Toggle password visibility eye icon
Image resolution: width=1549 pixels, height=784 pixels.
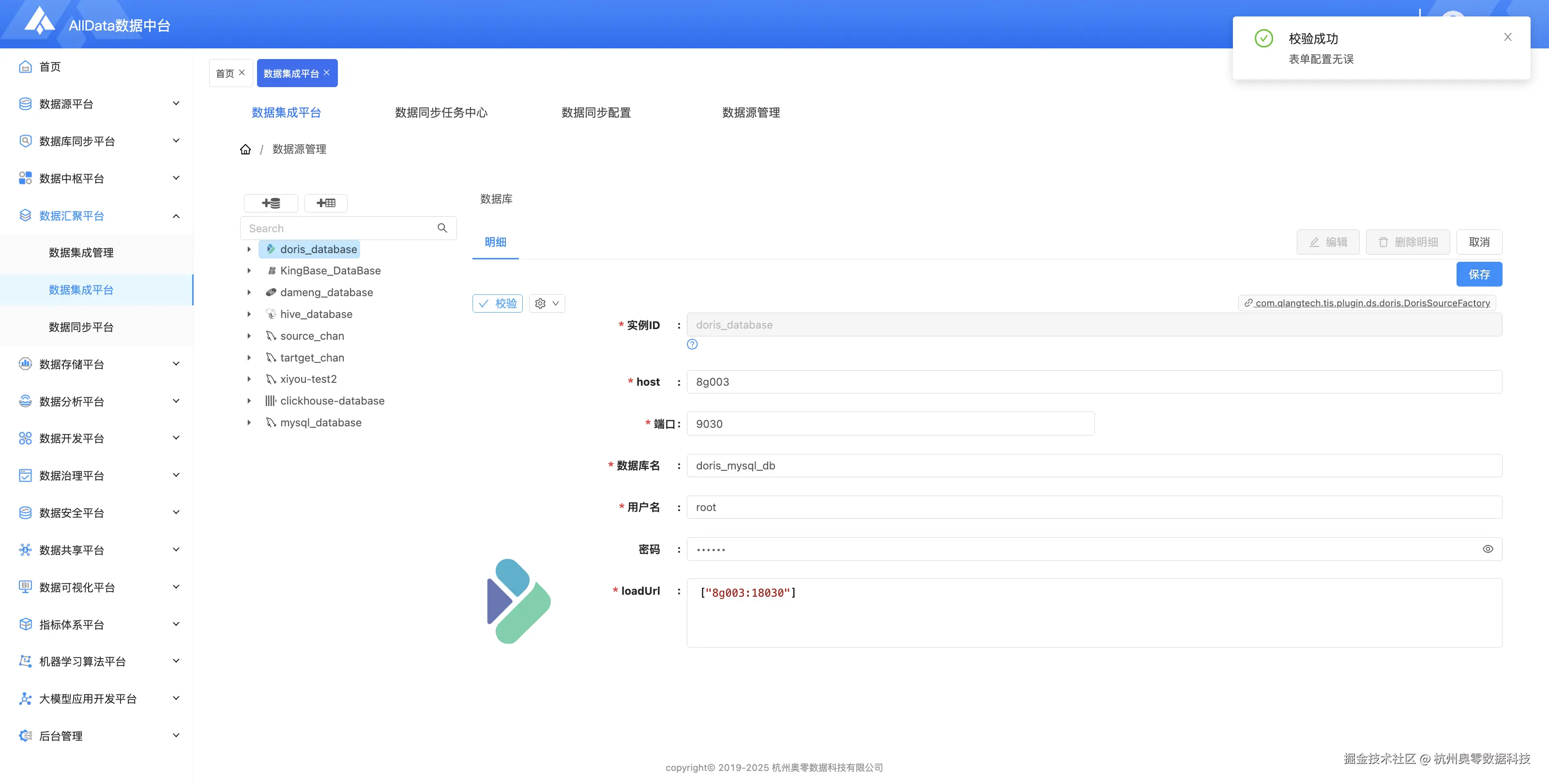point(1488,549)
